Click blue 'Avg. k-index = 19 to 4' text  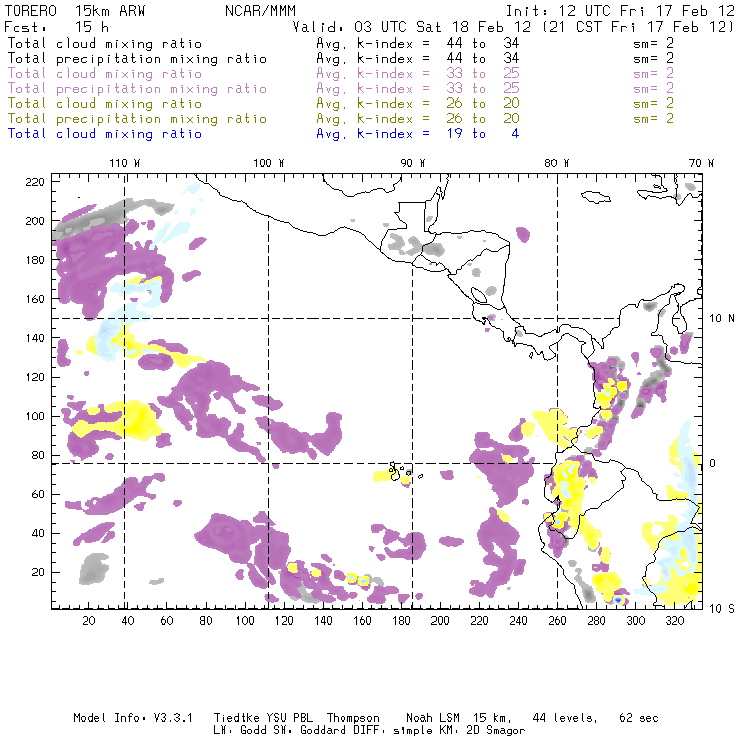click(418, 134)
